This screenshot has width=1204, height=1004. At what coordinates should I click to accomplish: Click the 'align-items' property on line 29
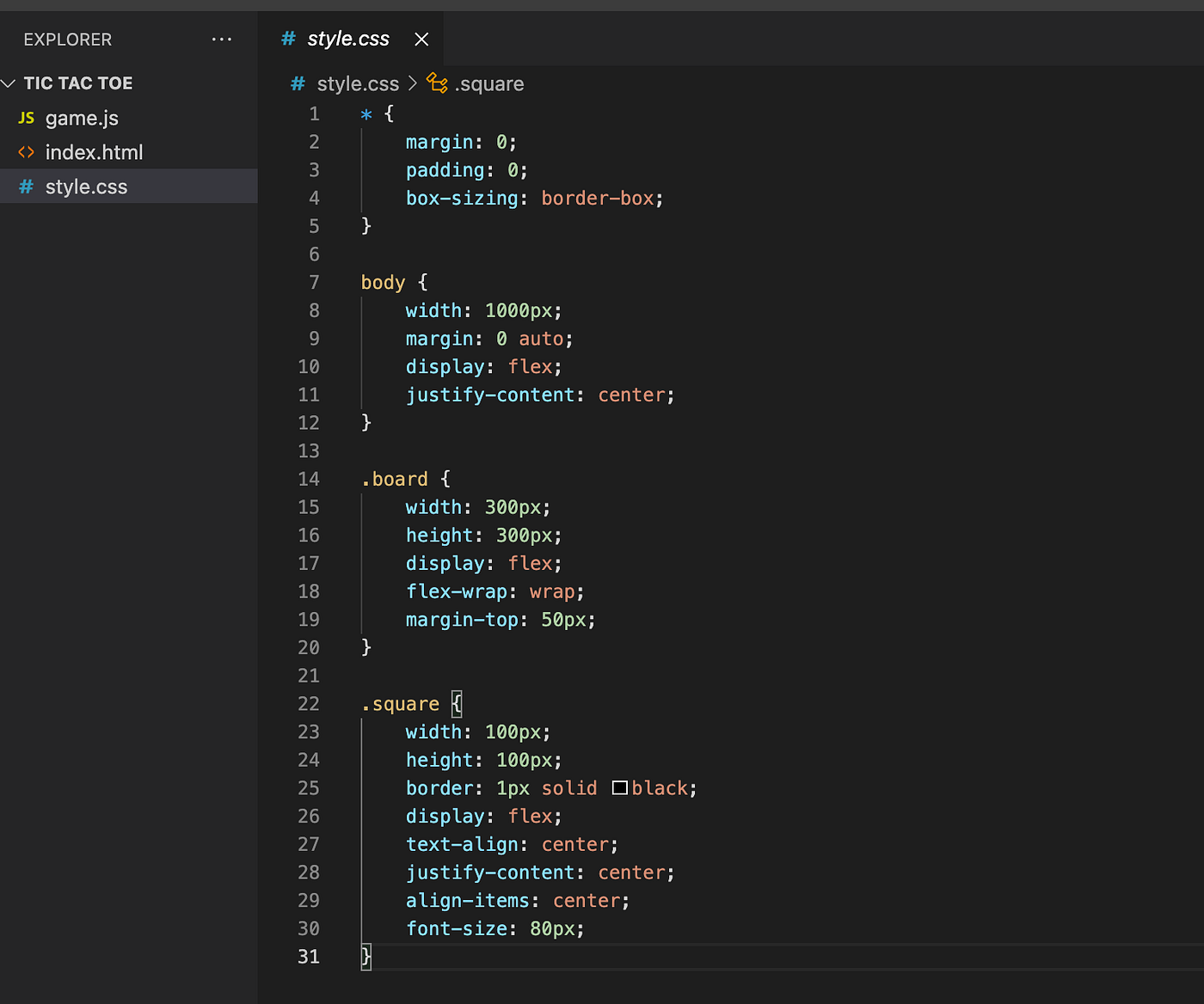point(468,900)
